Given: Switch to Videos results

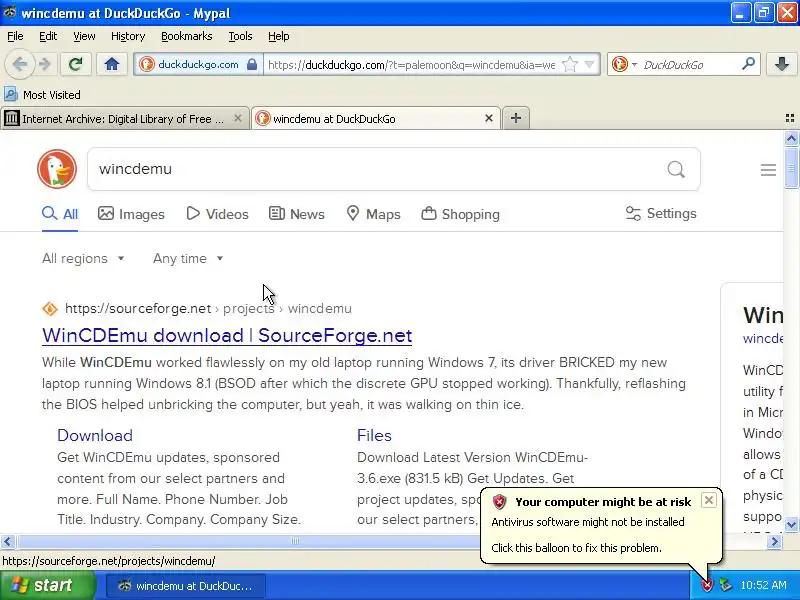Looking at the screenshot, I should 217,214.
